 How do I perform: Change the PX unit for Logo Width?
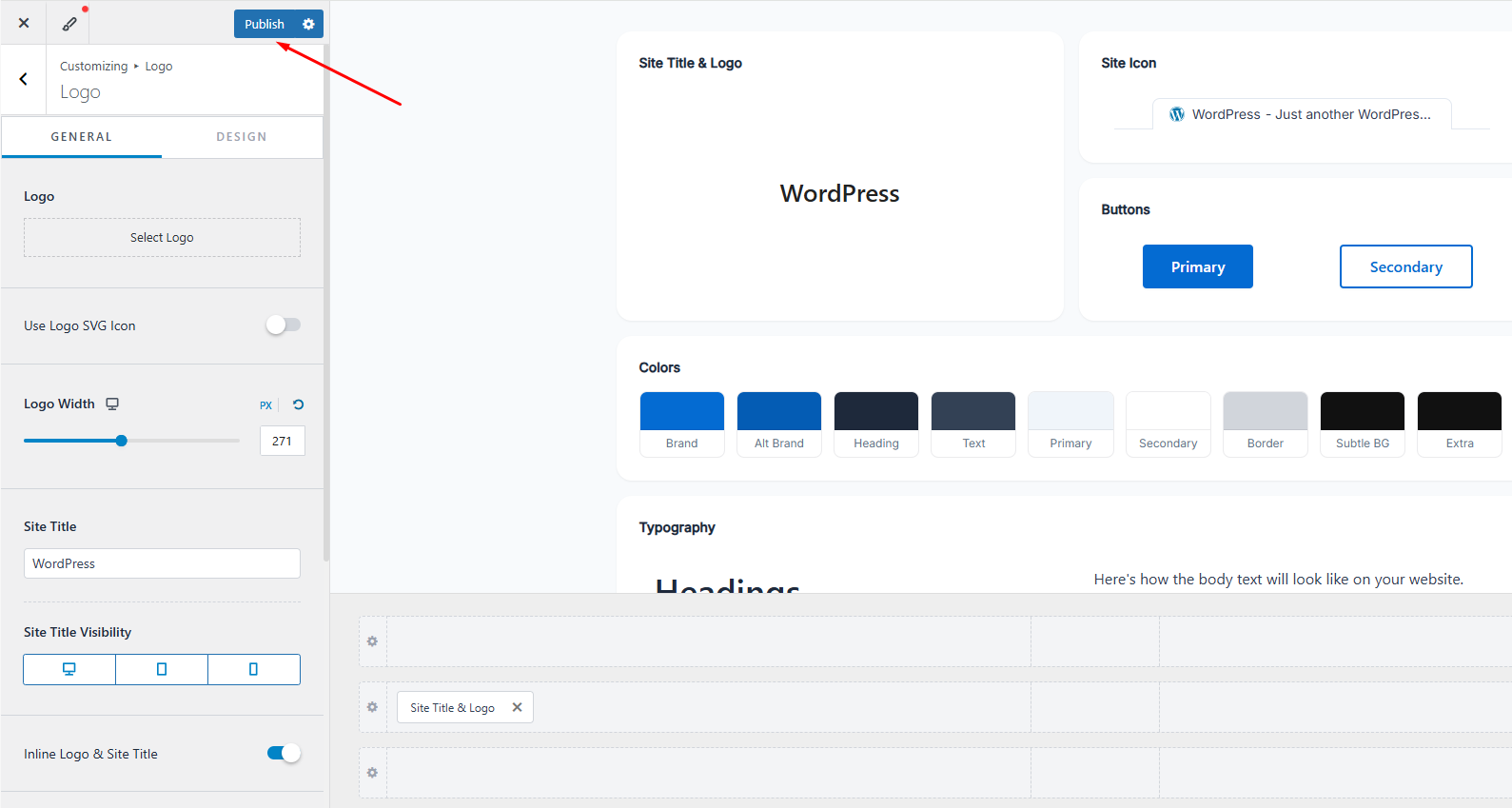point(265,405)
